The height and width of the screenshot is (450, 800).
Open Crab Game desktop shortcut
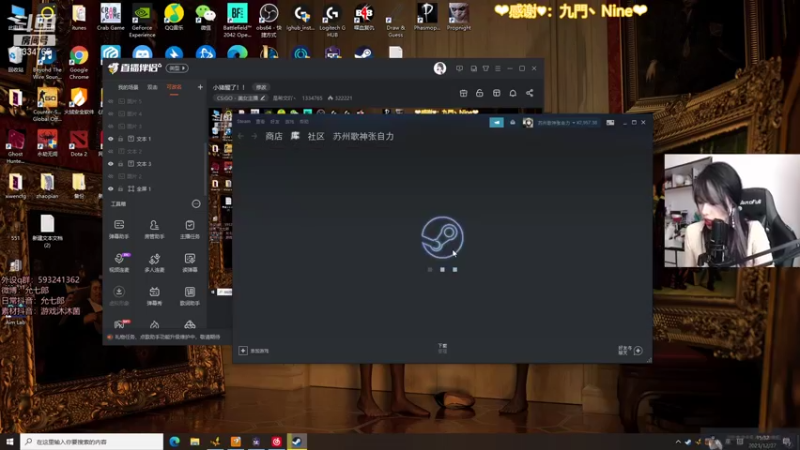pos(110,17)
